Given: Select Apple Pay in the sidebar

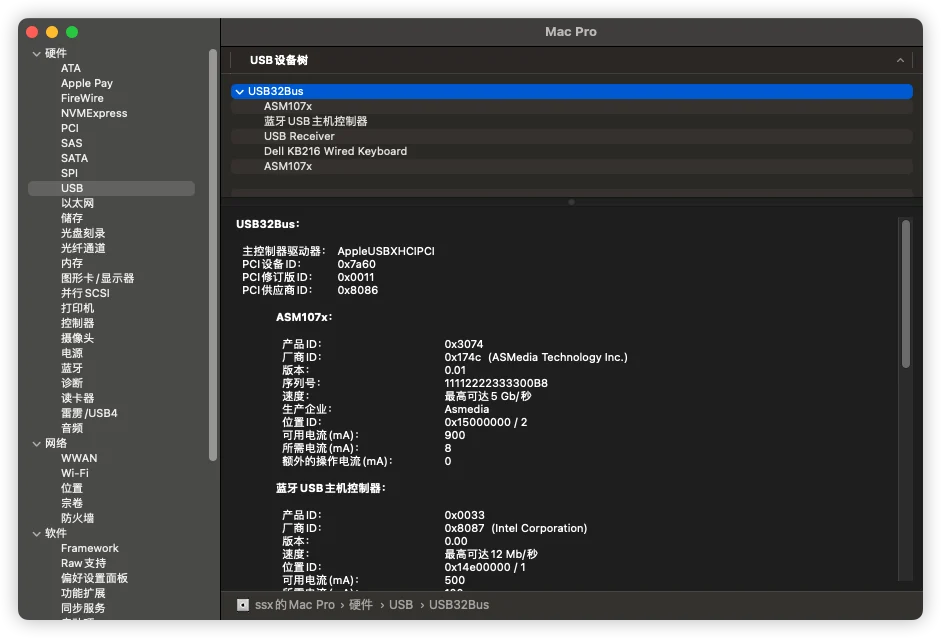Looking at the screenshot, I should pyautogui.click(x=86, y=83).
